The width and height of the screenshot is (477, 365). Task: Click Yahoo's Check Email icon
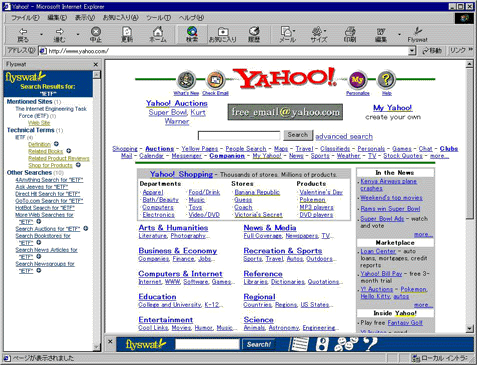coord(215,80)
